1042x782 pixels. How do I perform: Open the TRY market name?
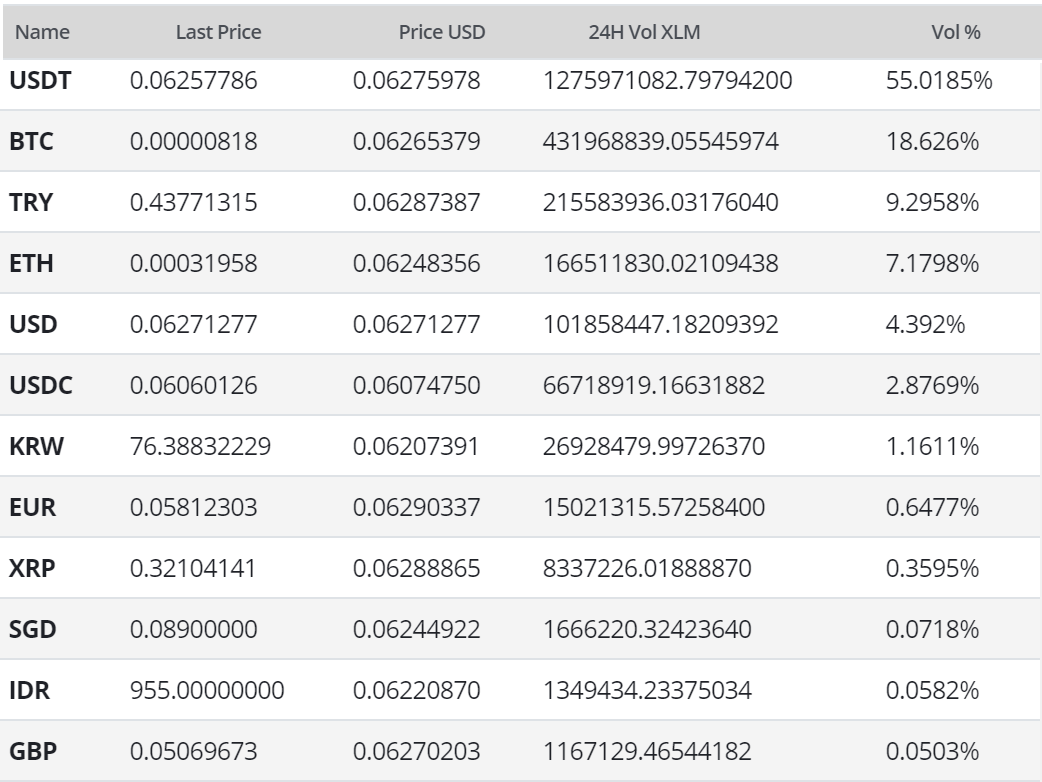(x=31, y=203)
